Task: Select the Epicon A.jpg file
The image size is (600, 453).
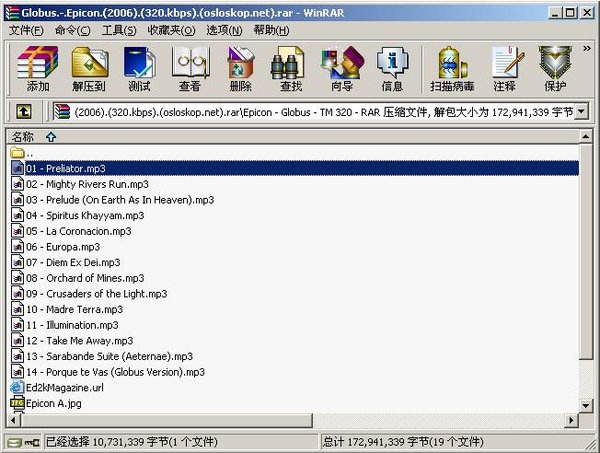Action: (54, 402)
